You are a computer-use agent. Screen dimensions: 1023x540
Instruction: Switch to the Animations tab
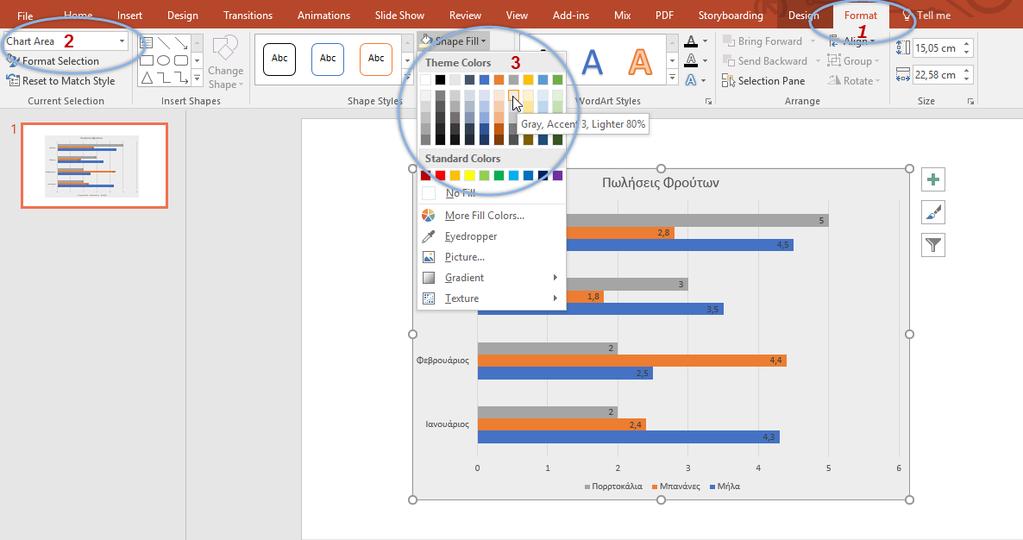[x=324, y=16]
